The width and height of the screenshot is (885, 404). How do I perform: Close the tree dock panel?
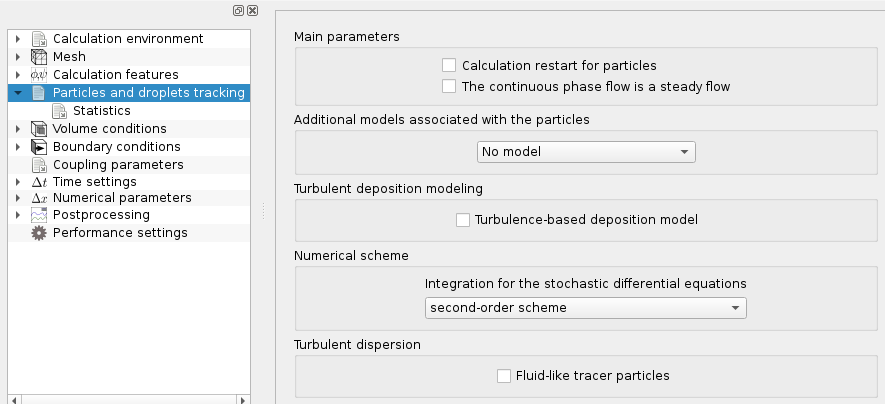[252, 10]
